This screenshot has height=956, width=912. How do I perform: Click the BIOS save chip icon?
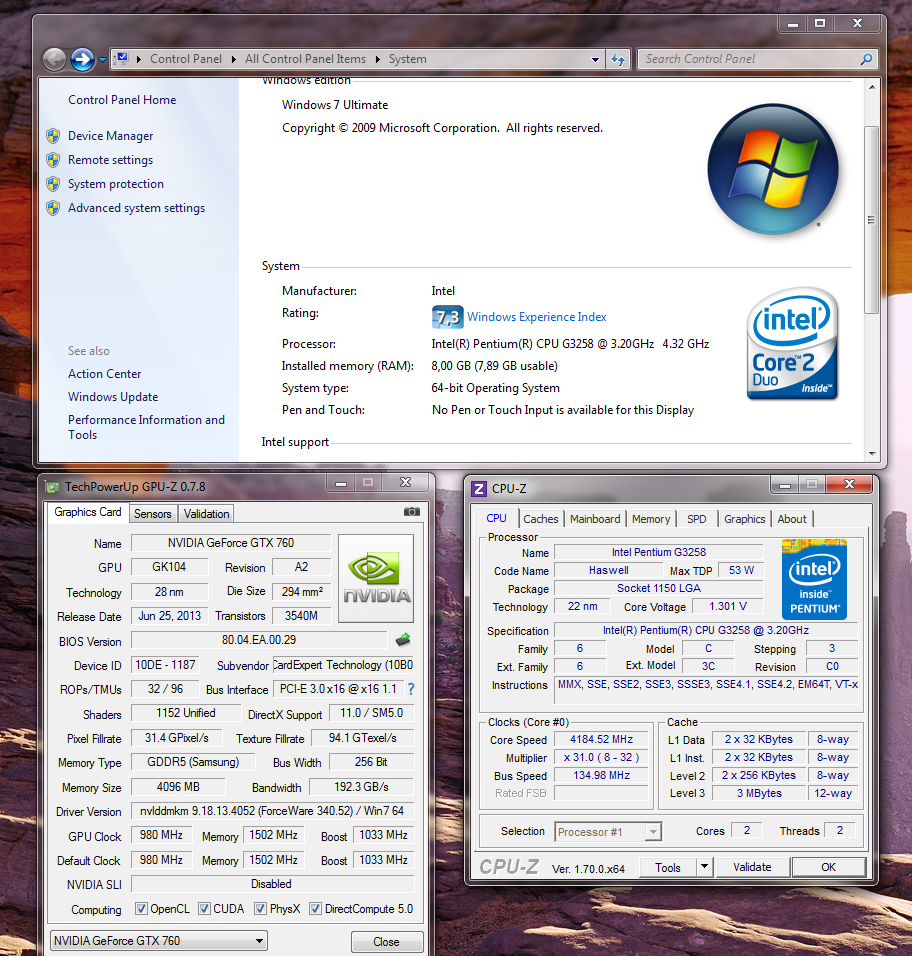click(403, 640)
